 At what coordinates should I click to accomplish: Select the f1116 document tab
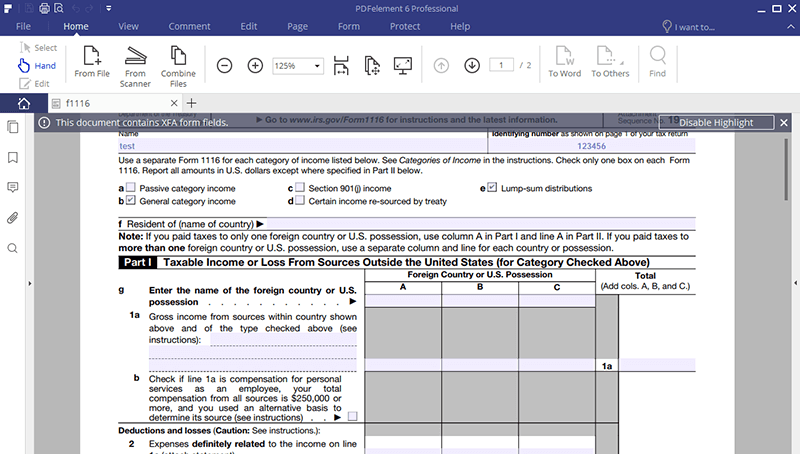tap(115, 103)
